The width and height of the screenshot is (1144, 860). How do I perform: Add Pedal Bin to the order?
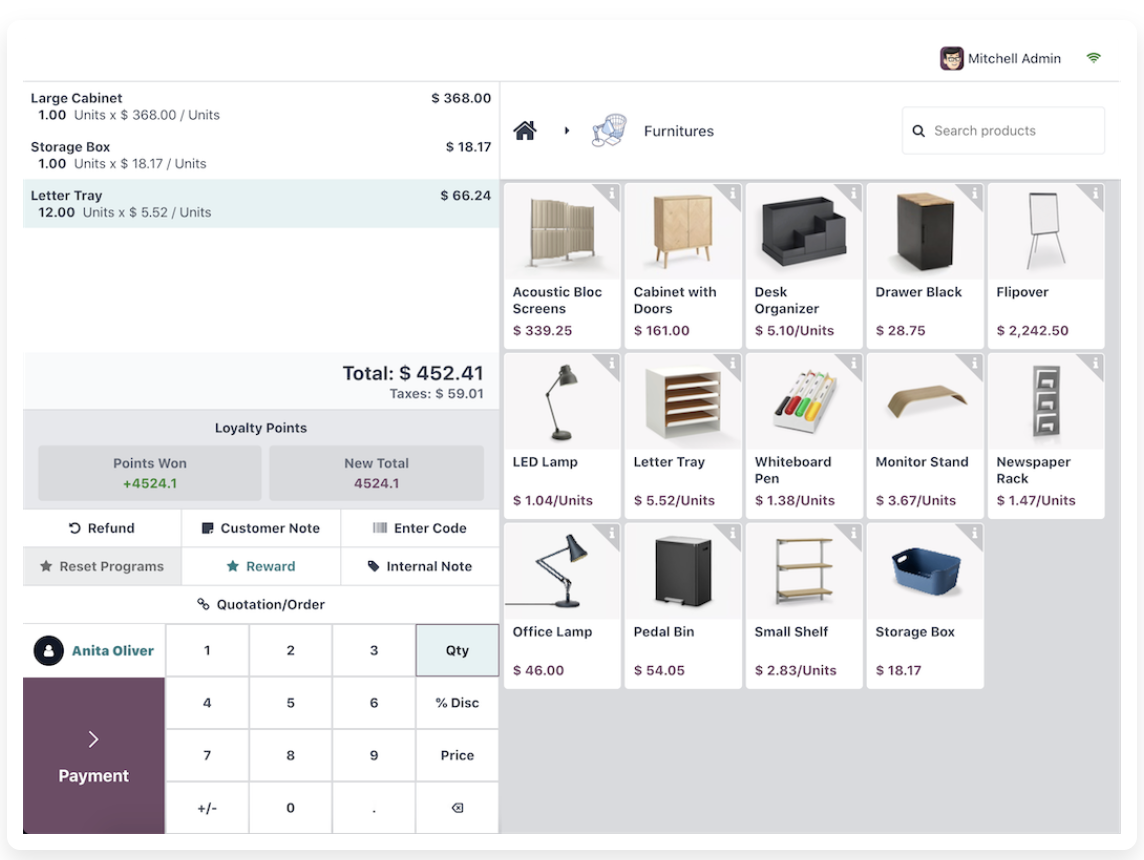683,606
